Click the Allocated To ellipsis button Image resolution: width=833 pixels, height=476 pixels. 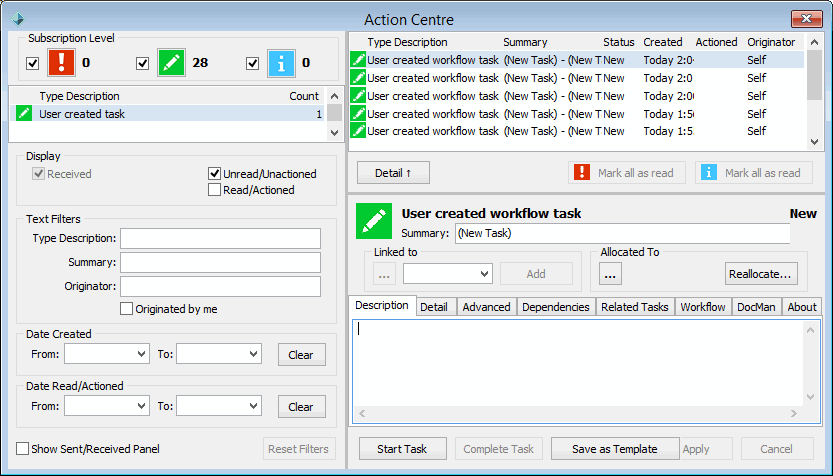click(x=610, y=274)
